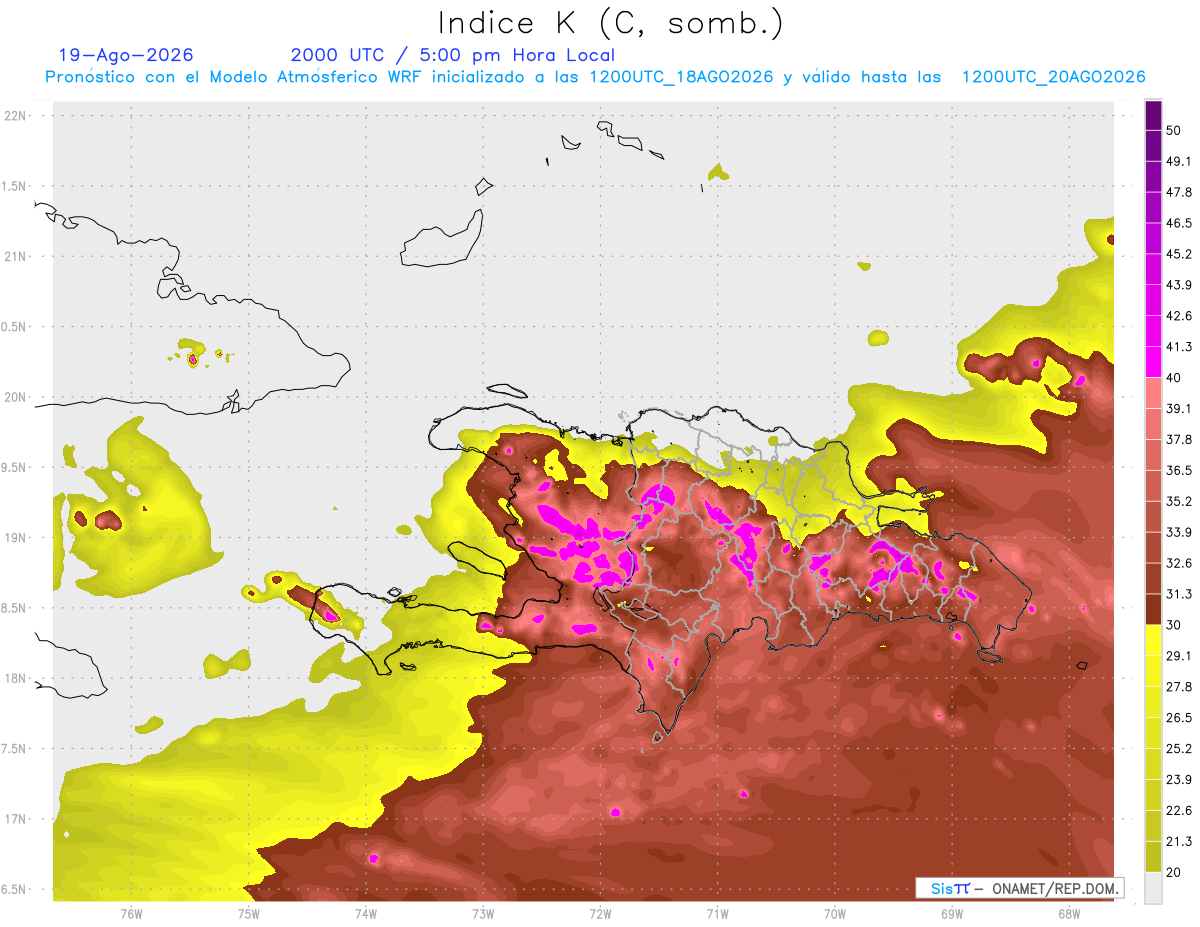
Task: Pick the dark brown swatch between 30 and 31.3
Action: 1153,610
